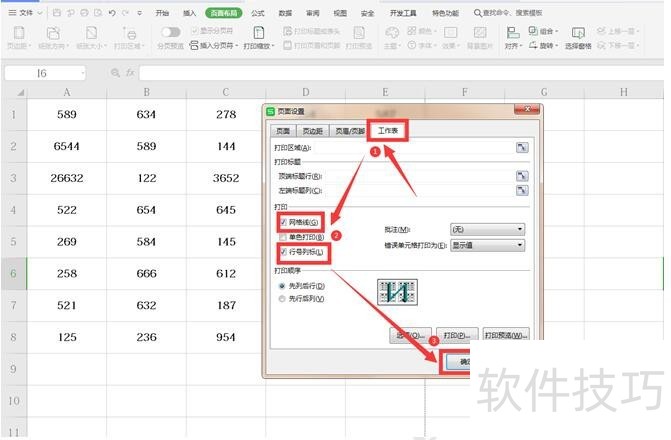671x440 pixels.
Task: Select the 先列后行(D) radio button
Action: (282, 286)
